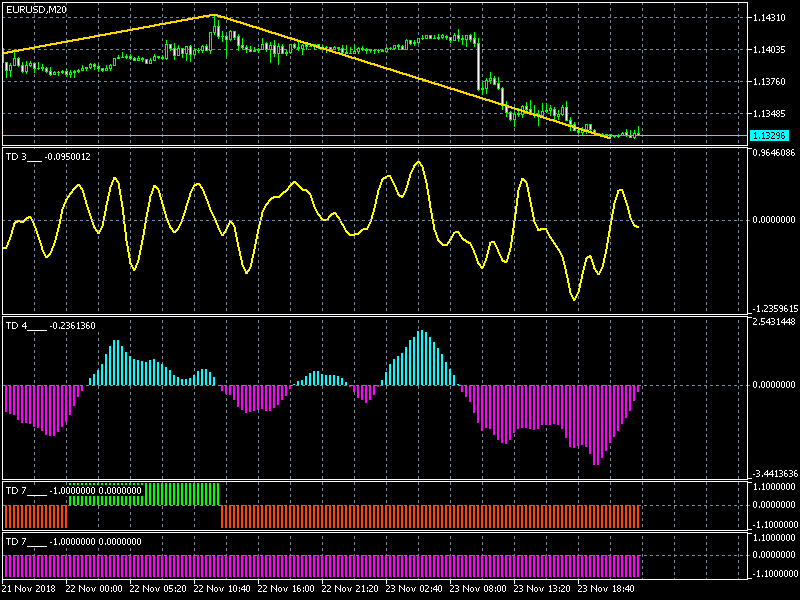Click the 23 Nov 08:00 time label
This screenshot has height=600, width=800.
click(478, 589)
